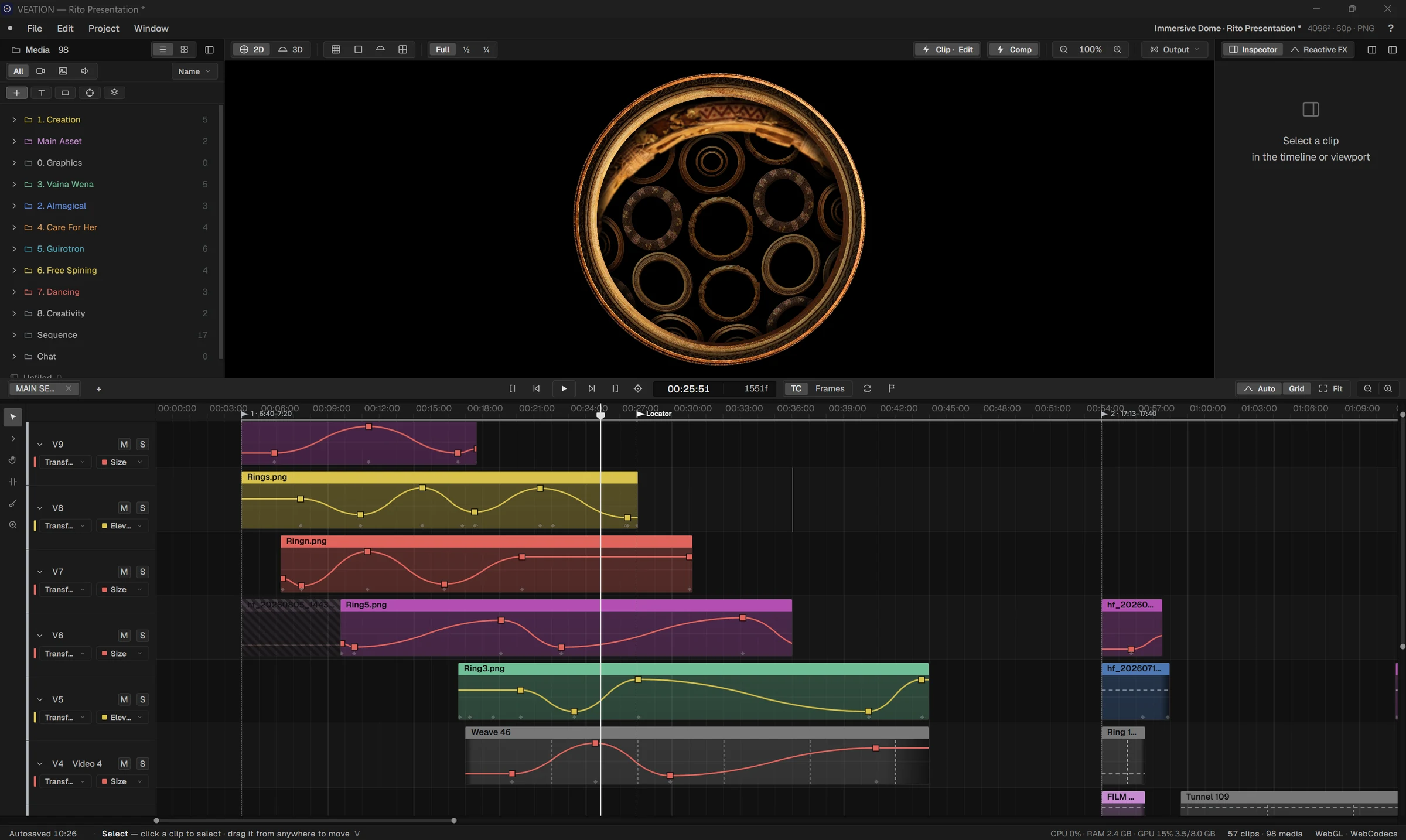Show the viewport grid overlay icon
Image resolution: width=1406 pixels, height=840 pixels.
[336, 50]
